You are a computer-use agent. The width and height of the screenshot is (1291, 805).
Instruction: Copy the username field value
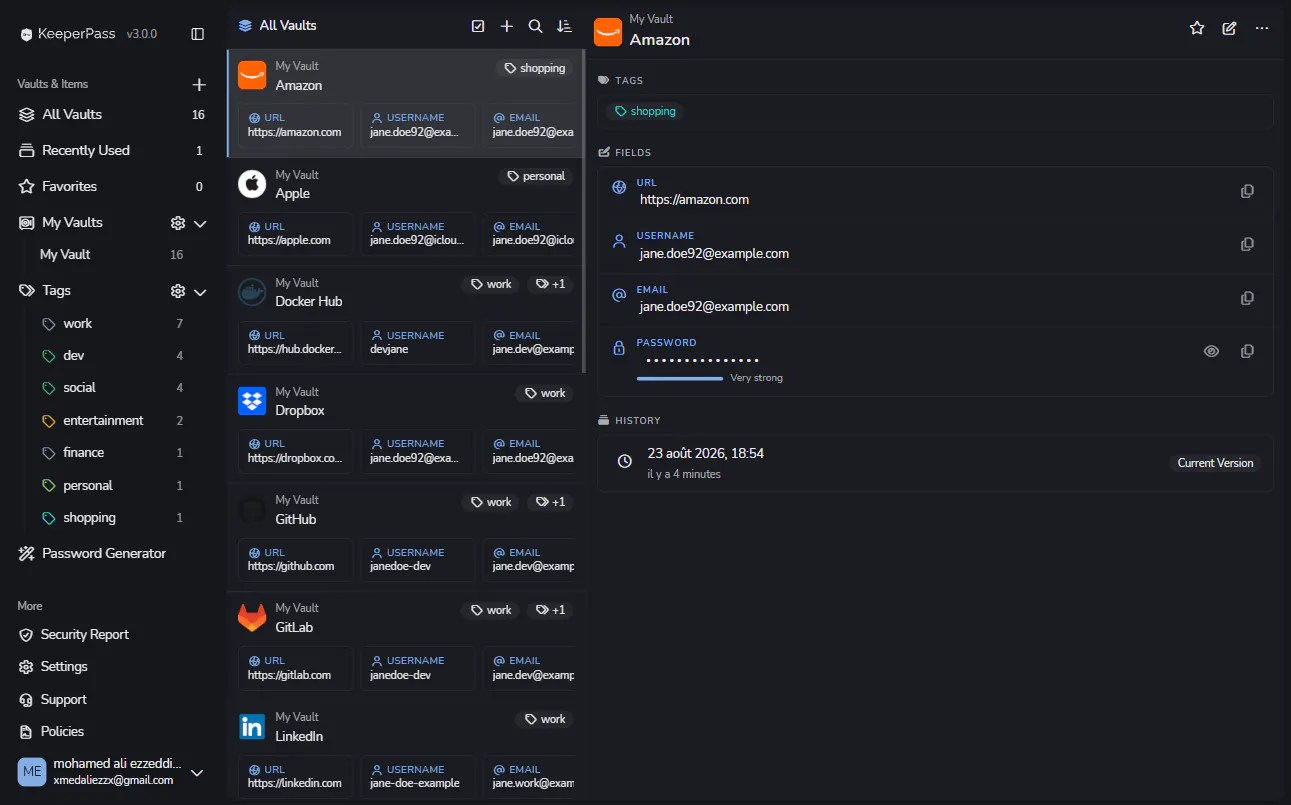[x=1247, y=244]
